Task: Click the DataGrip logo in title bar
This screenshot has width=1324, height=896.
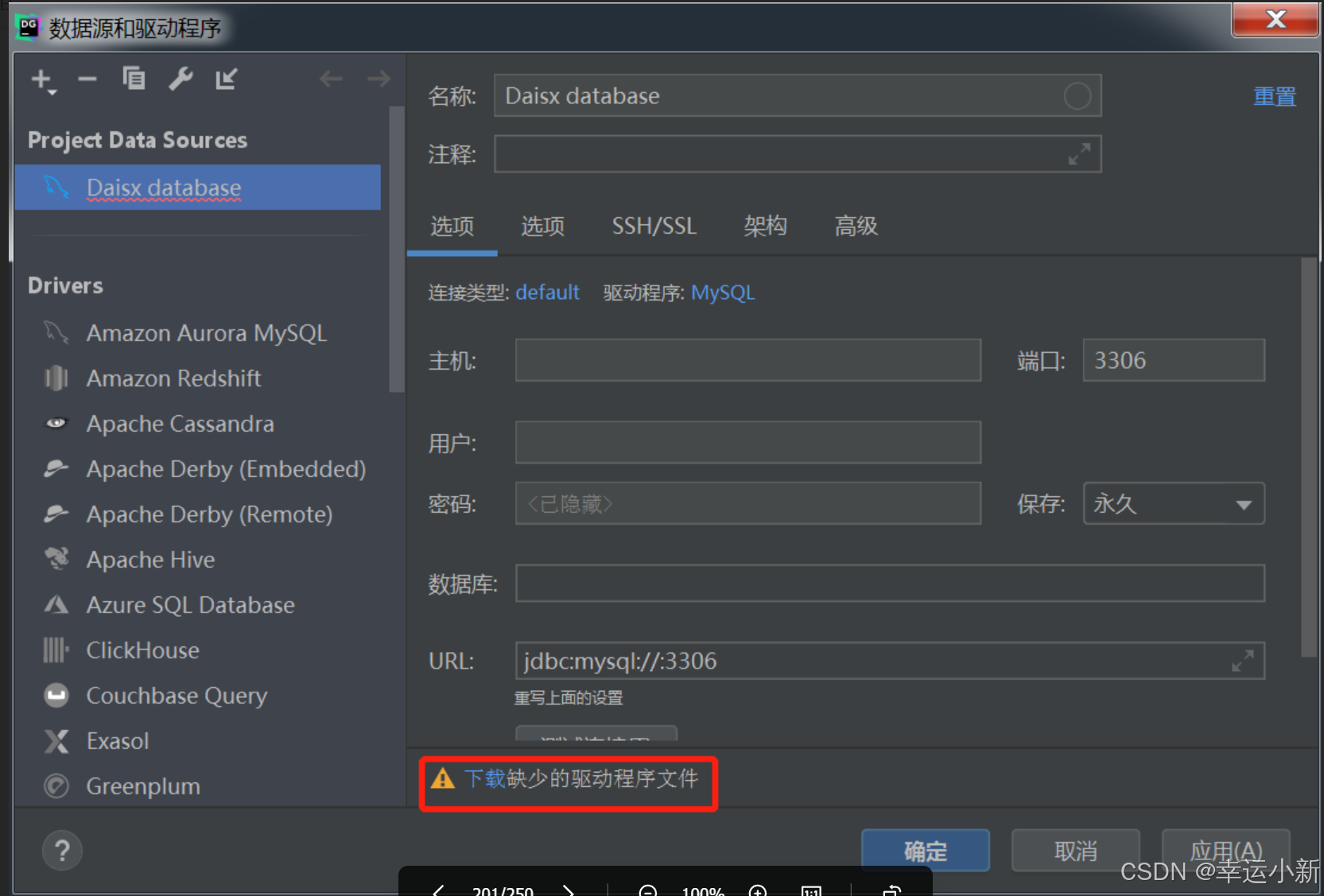Action: point(29,28)
